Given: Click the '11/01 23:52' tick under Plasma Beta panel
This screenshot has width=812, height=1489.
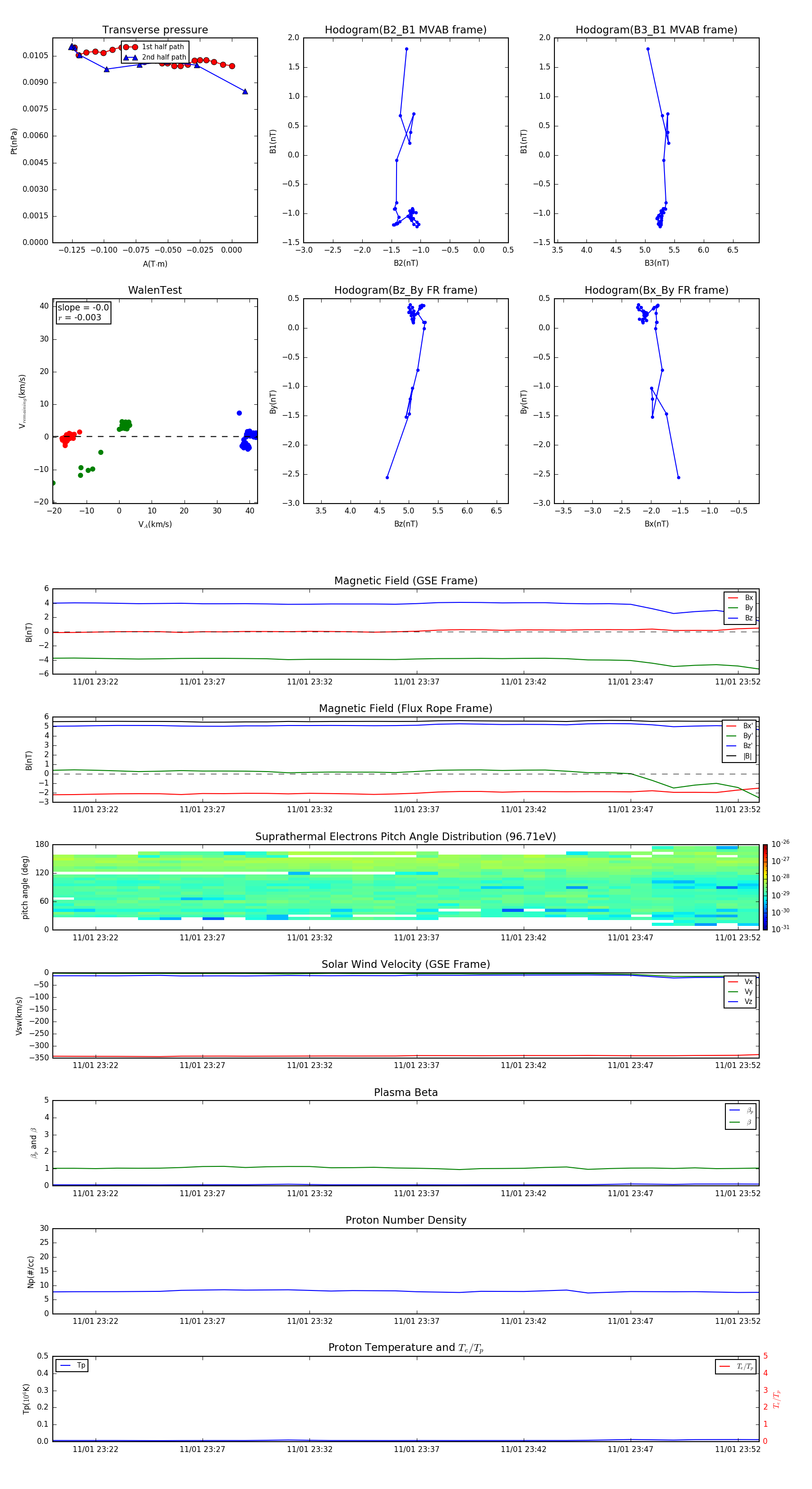Looking at the screenshot, I should (x=738, y=1193).
